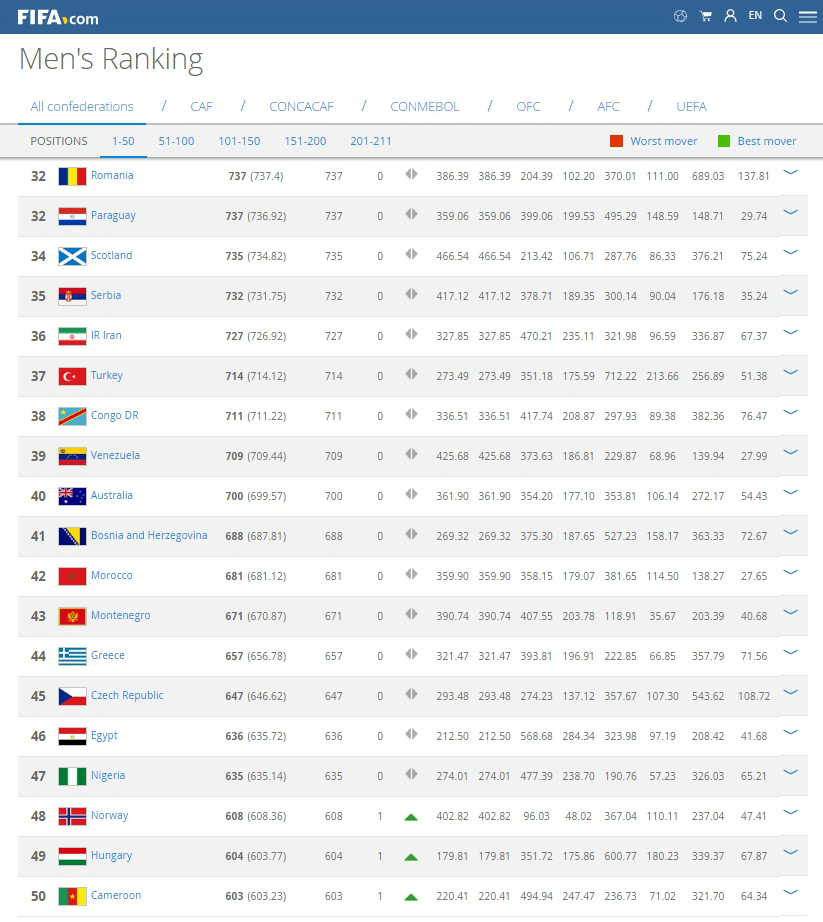Open the search magnifier
This screenshot has height=922, width=823.
(x=781, y=16)
